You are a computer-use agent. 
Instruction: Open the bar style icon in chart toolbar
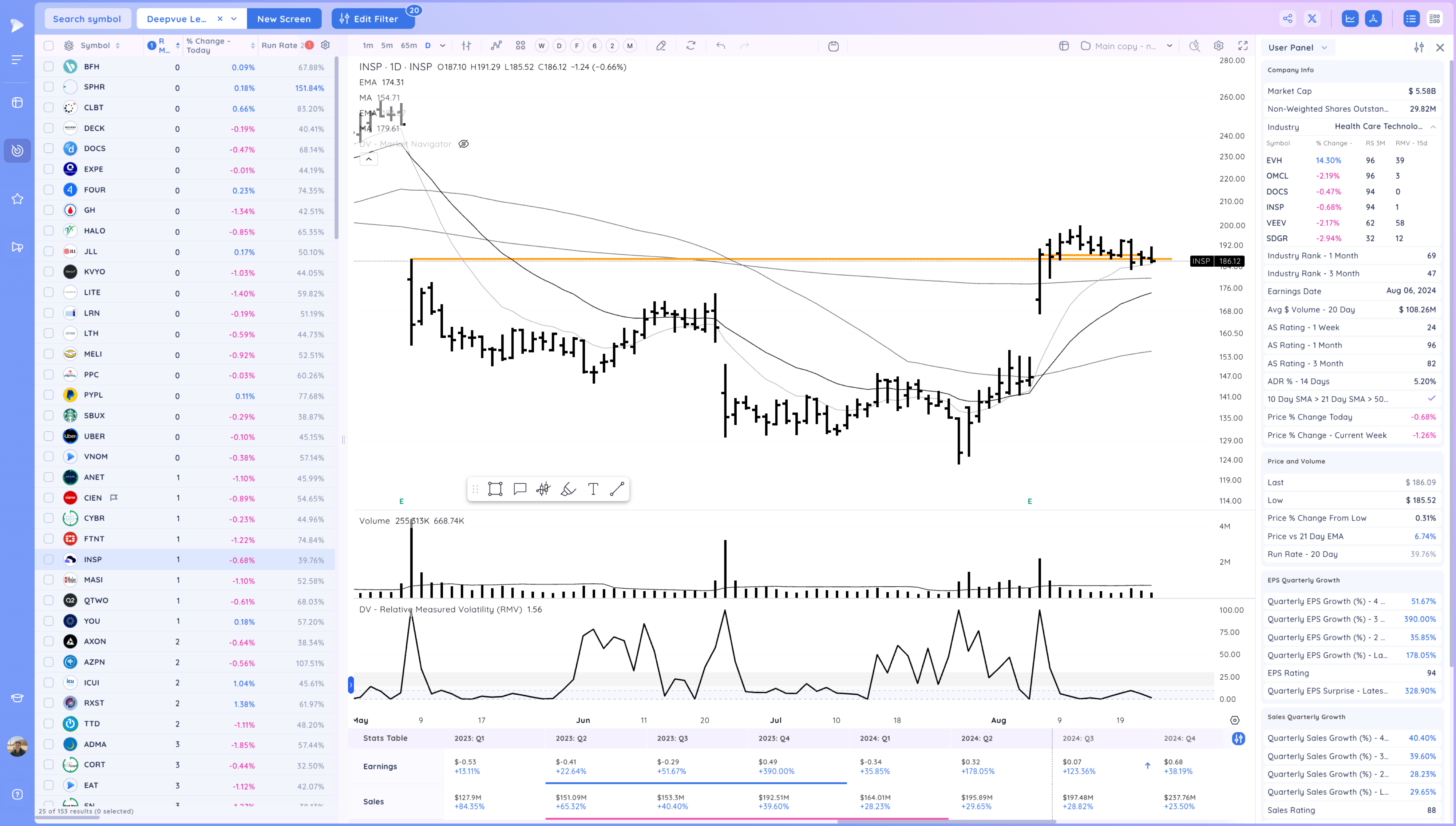[x=466, y=46]
